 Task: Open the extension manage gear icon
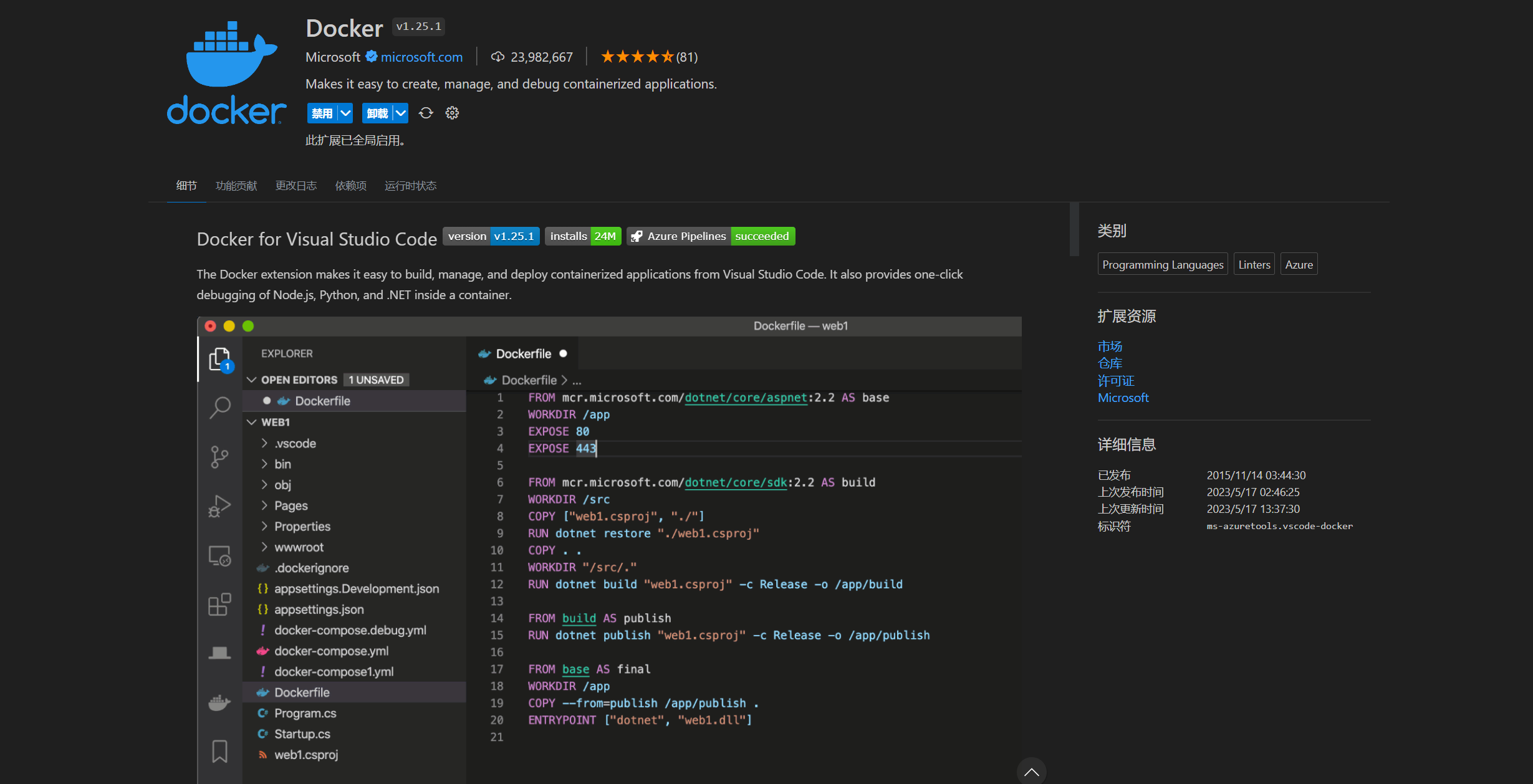(x=452, y=113)
